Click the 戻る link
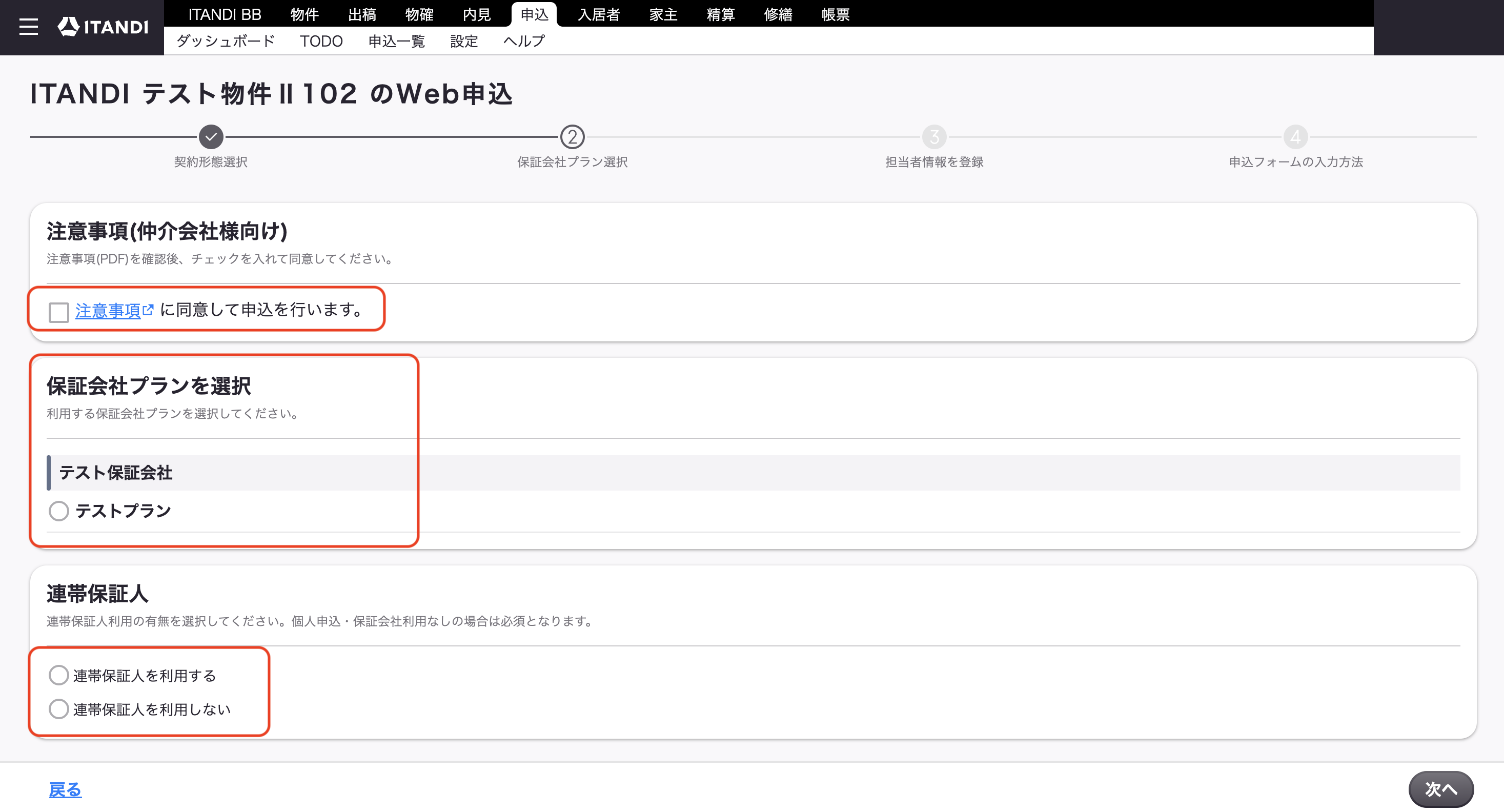The image size is (1504, 812). click(65, 789)
